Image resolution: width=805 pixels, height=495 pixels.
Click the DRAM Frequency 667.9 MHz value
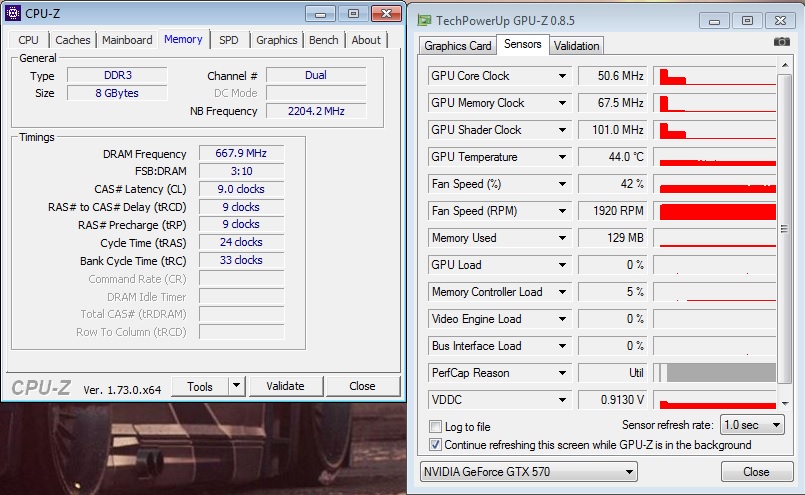click(241, 153)
